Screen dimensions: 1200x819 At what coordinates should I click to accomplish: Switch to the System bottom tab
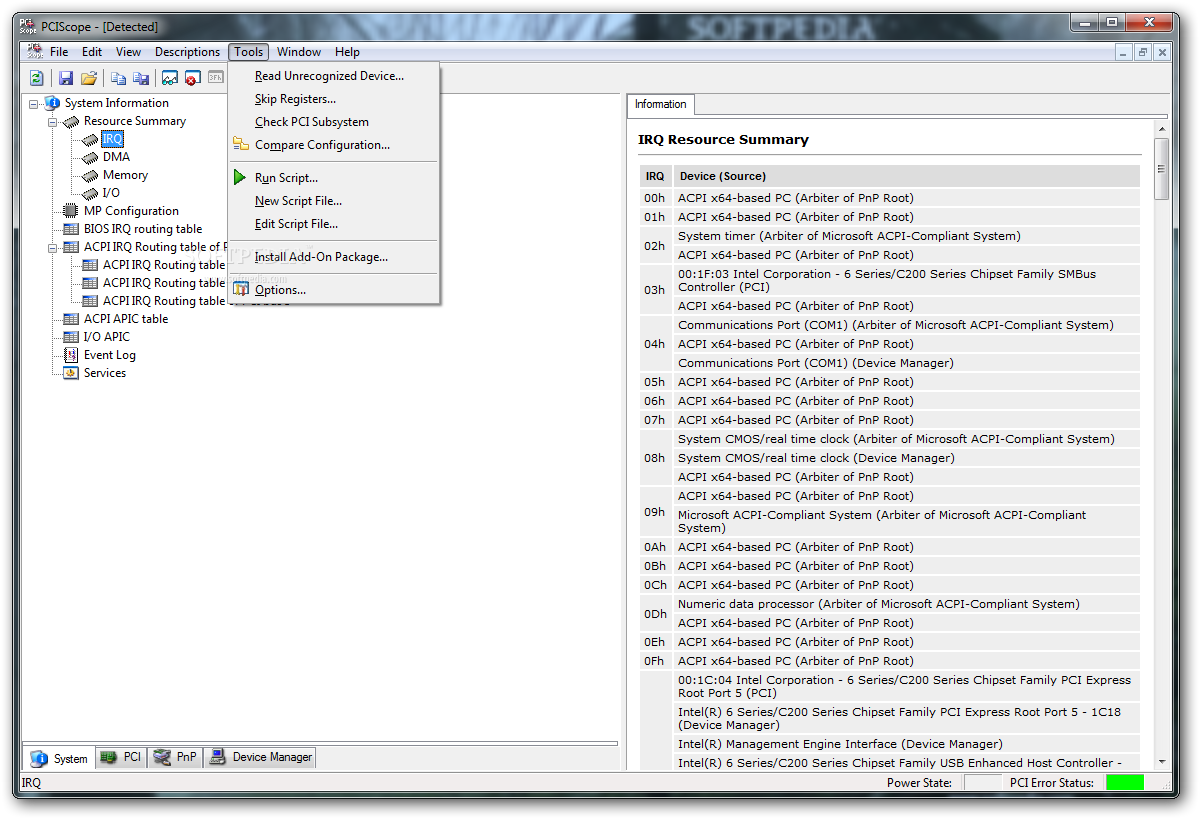pyautogui.click(x=59, y=758)
